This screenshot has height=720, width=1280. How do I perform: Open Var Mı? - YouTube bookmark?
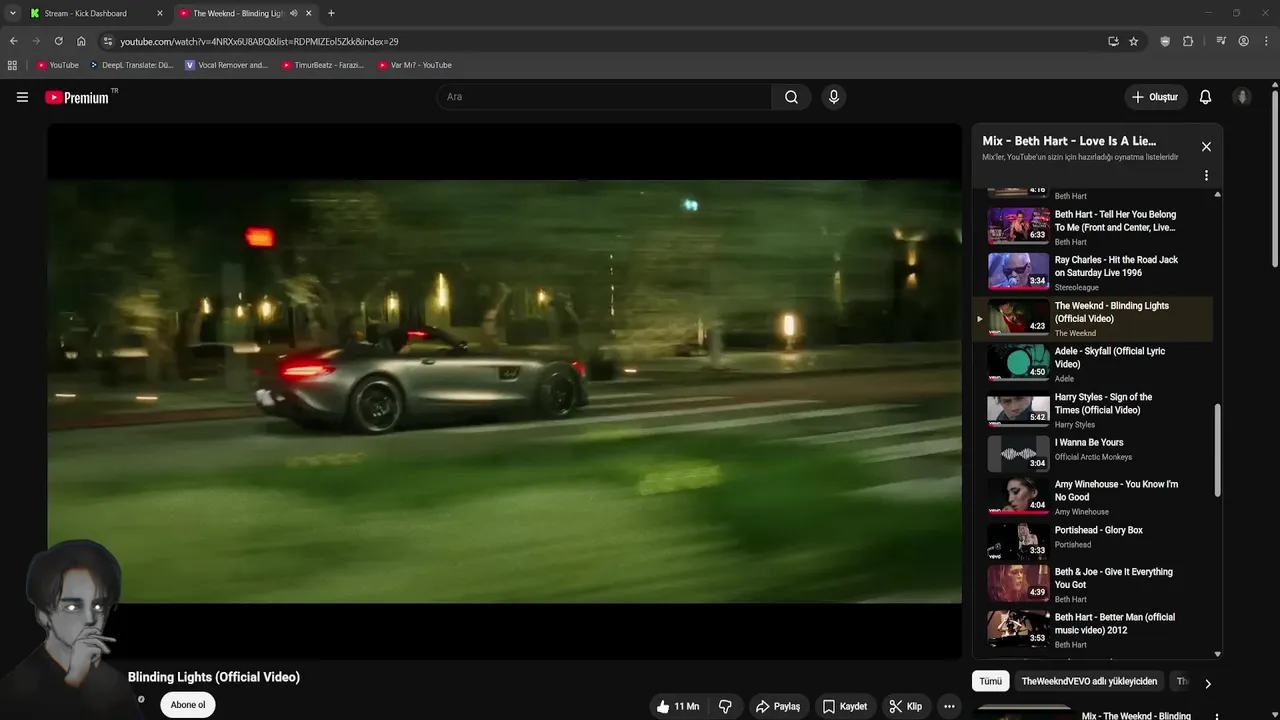pyautogui.click(x=415, y=65)
